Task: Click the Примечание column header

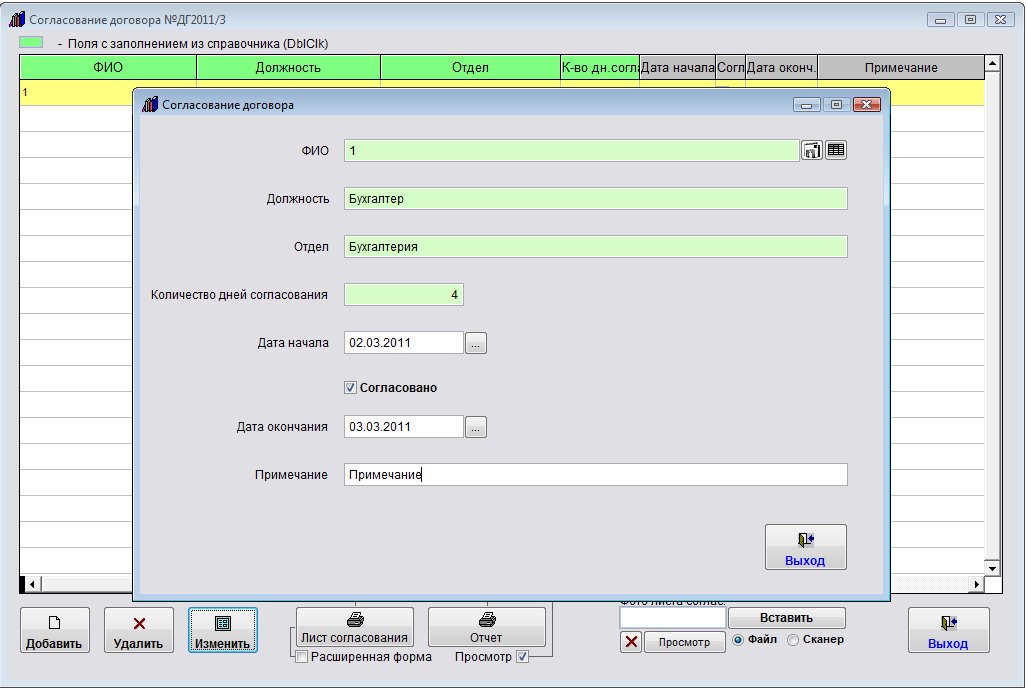Action: 901,67
